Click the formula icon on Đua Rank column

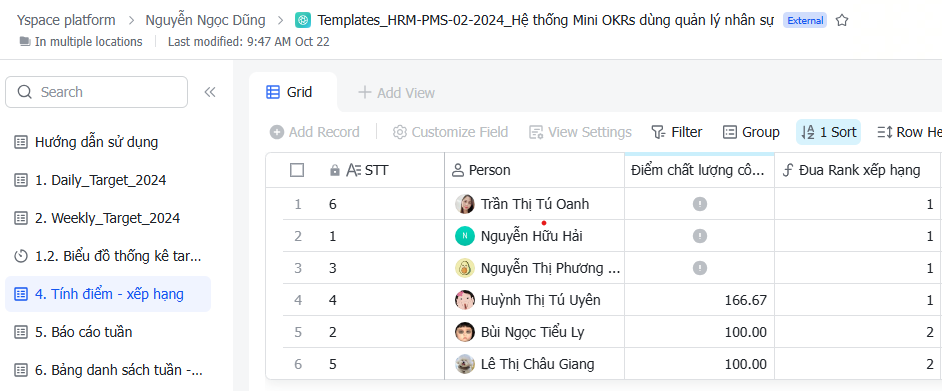click(788, 171)
